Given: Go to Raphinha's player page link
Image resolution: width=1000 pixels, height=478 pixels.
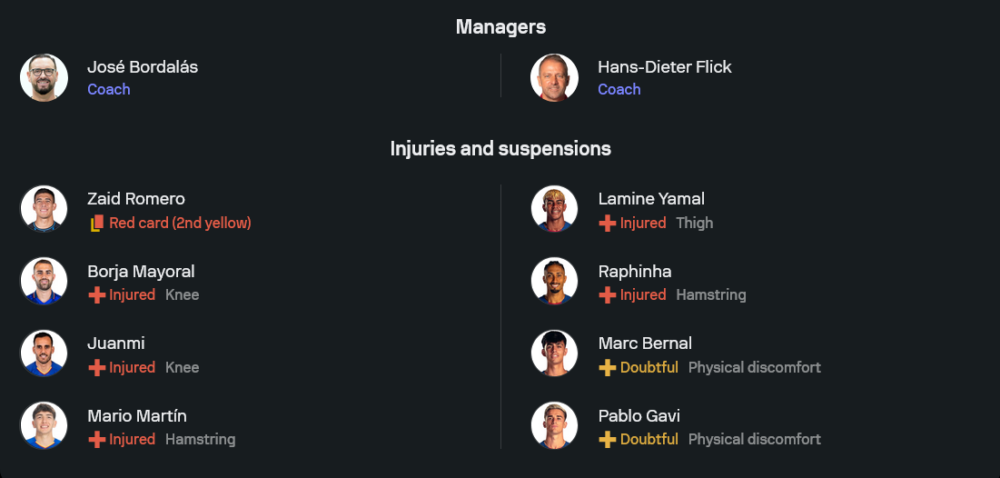Looking at the screenshot, I should [x=634, y=271].
